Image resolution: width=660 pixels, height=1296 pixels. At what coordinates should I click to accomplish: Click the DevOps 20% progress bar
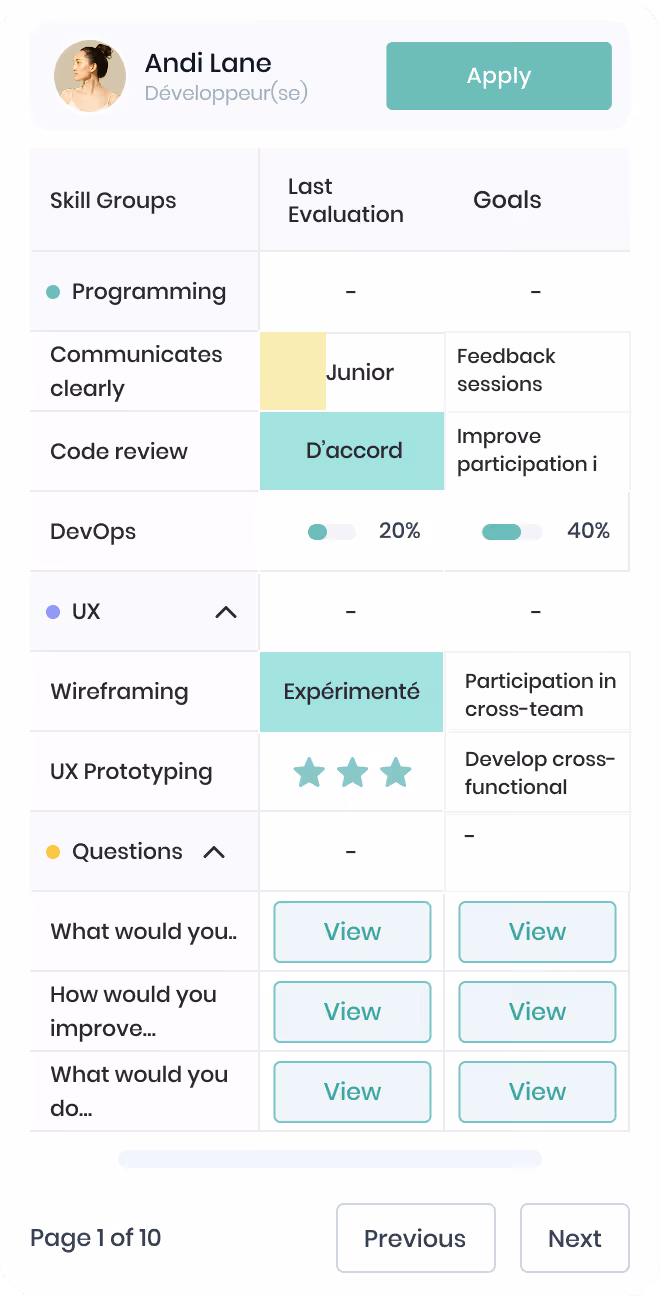tap(332, 532)
